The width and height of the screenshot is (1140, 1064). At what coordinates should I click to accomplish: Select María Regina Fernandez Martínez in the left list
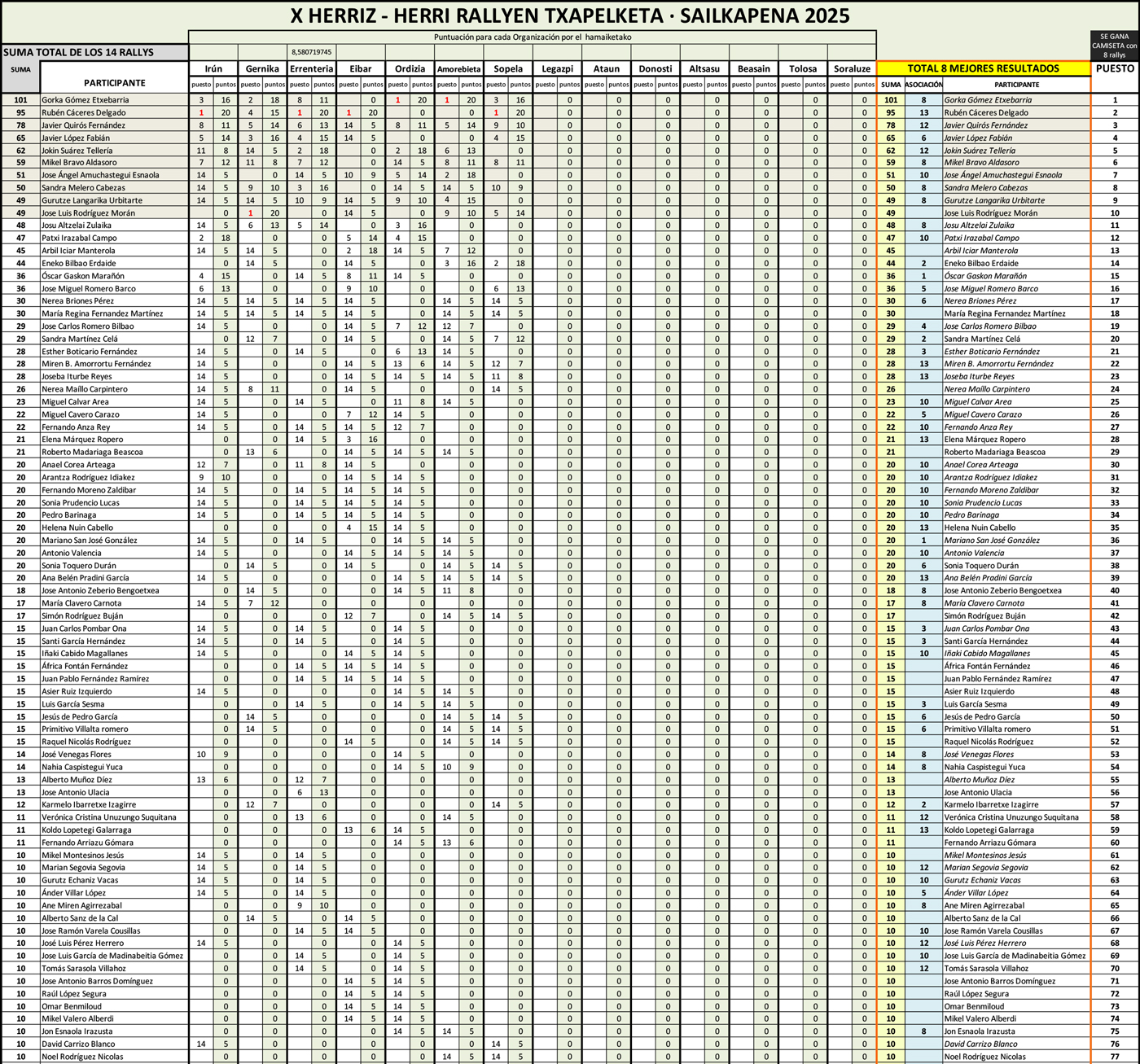pyautogui.click(x=102, y=313)
